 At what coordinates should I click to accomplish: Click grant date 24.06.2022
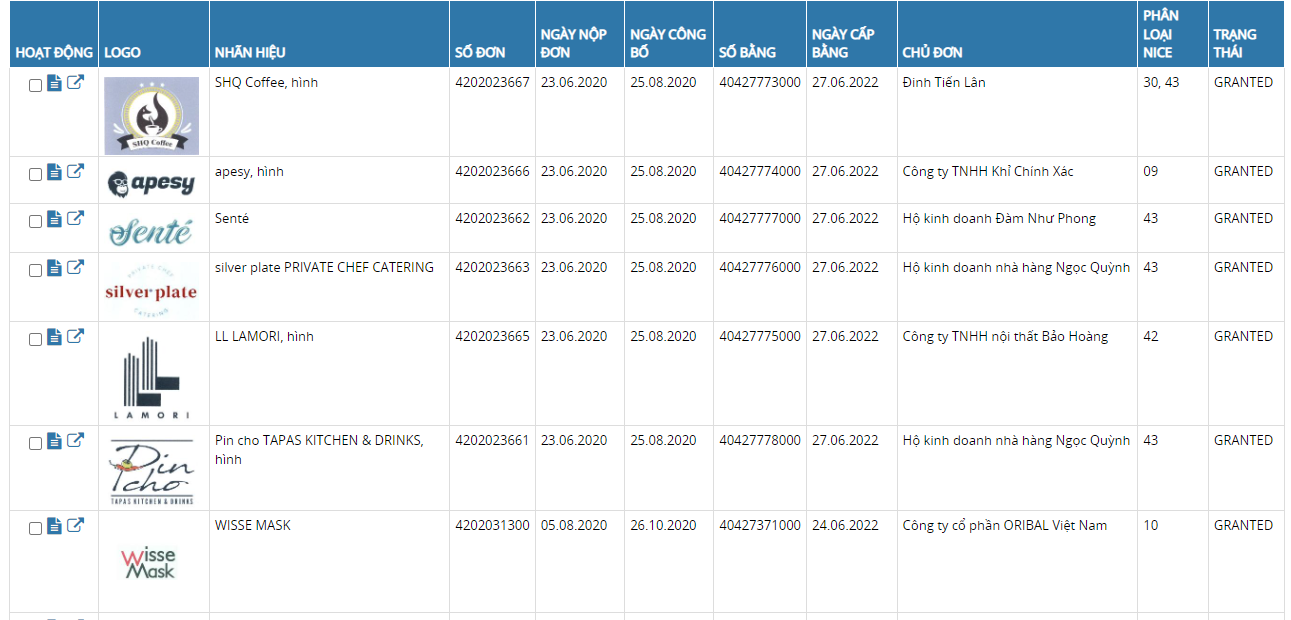click(845, 525)
